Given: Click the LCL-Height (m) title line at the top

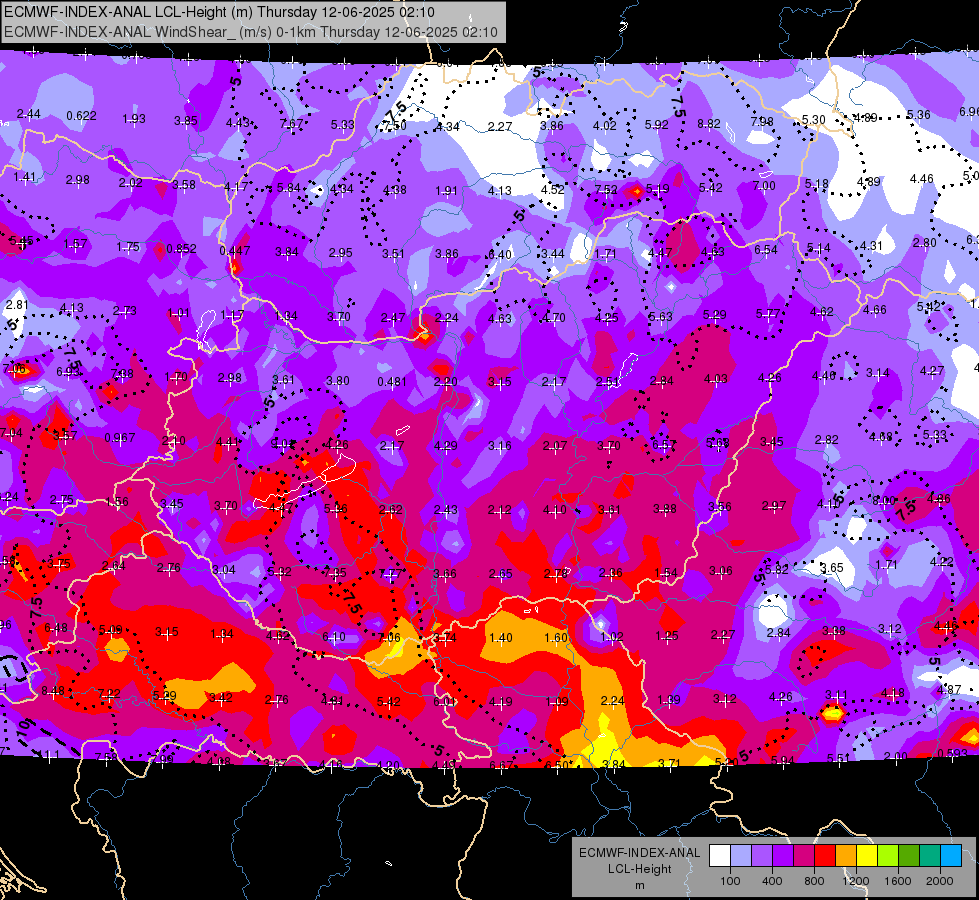Looking at the screenshot, I should click(x=219, y=12).
